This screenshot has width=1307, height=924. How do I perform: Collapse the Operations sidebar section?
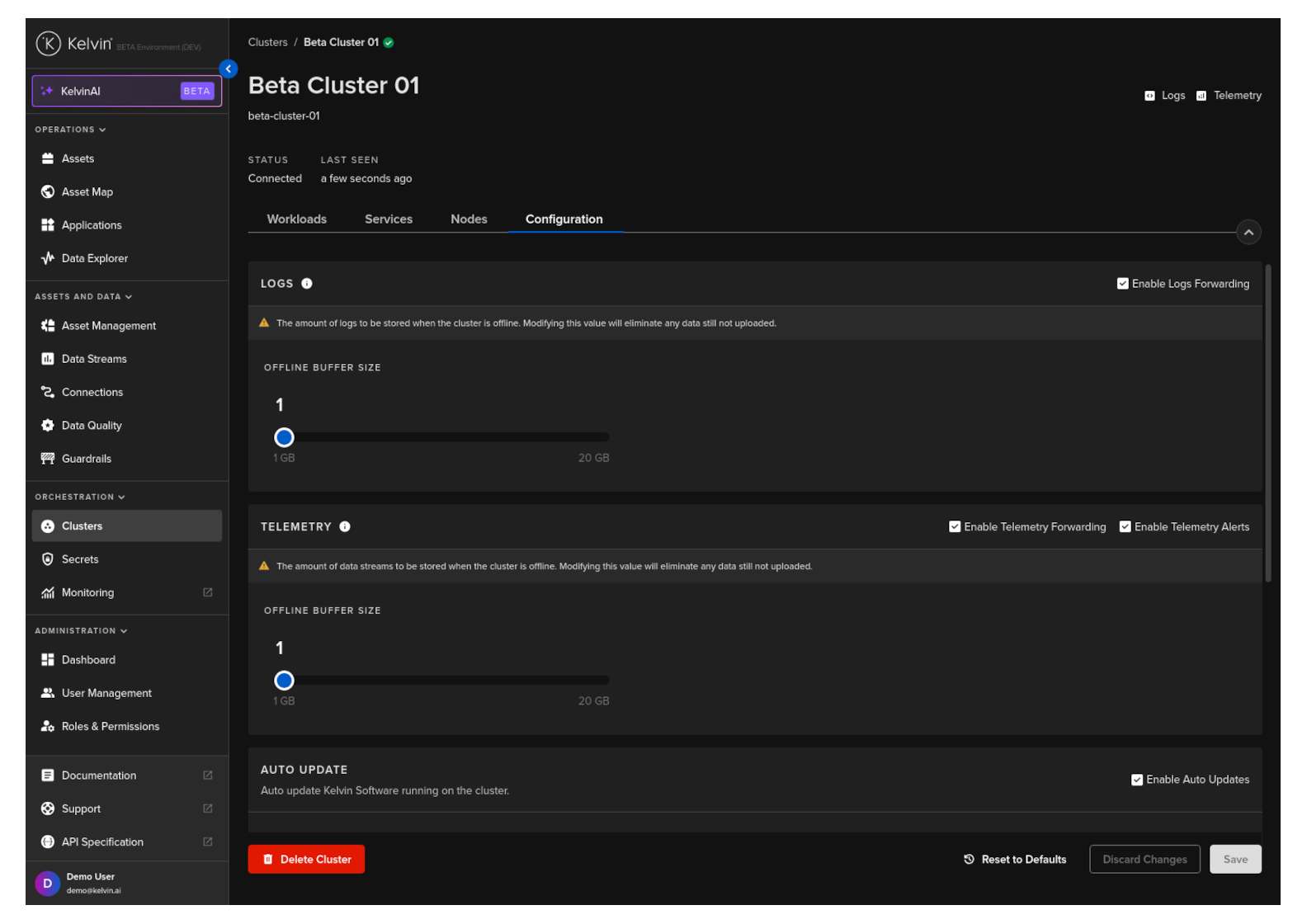click(102, 130)
